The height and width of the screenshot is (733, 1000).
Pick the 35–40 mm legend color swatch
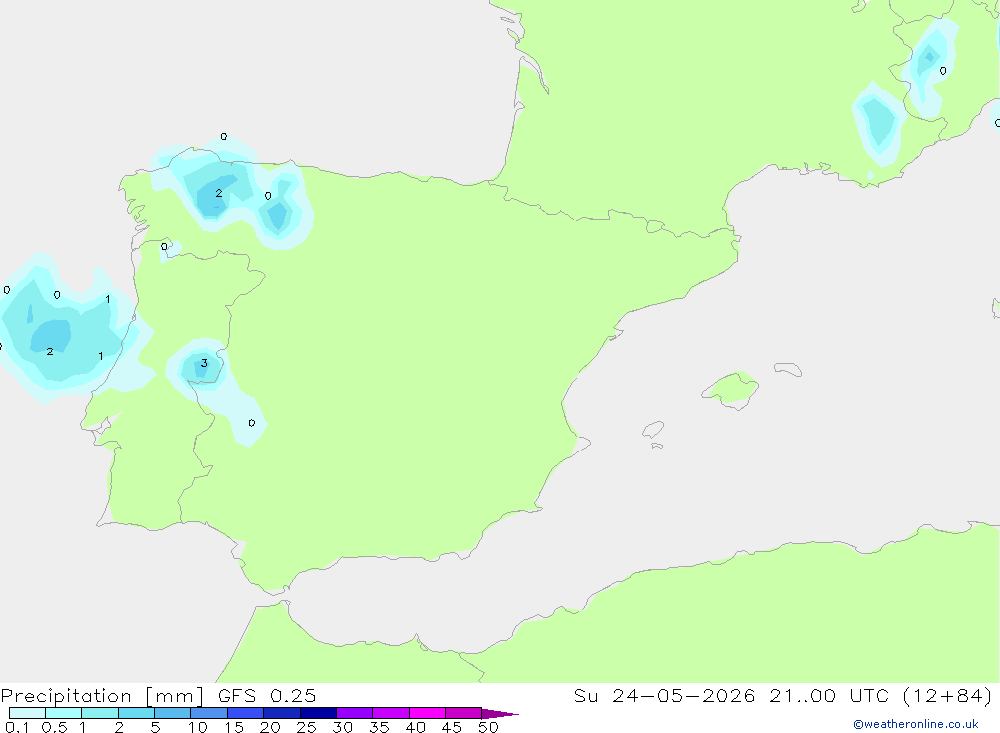coord(390,713)
